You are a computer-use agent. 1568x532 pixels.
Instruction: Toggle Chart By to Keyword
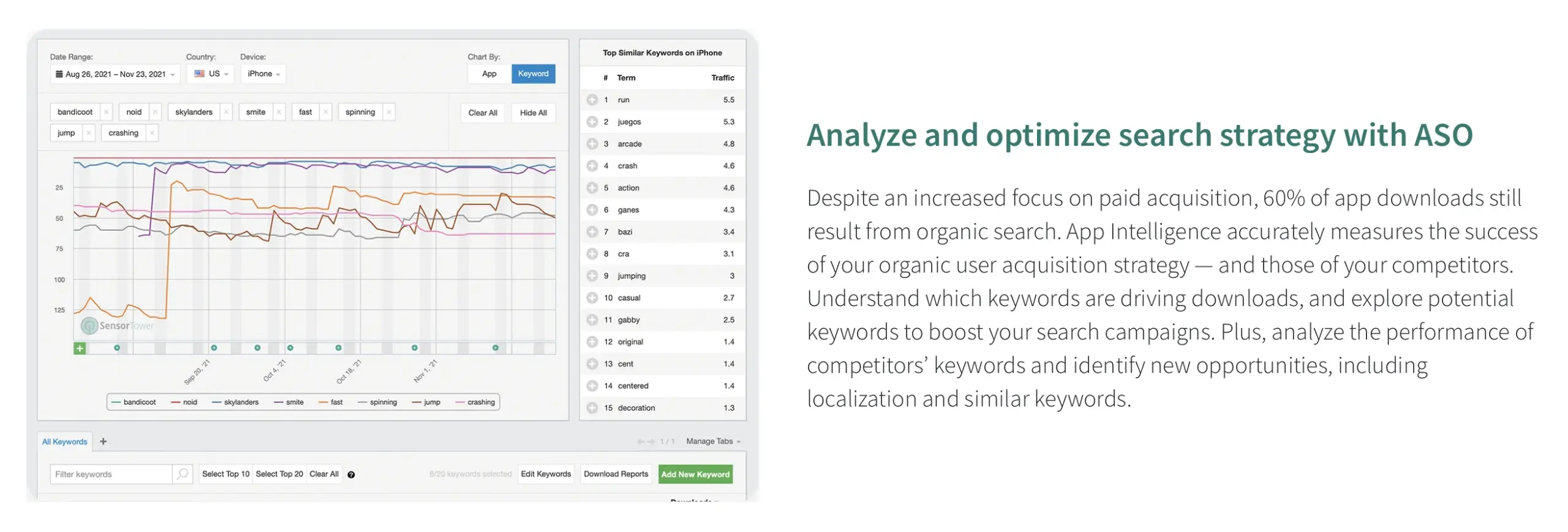click(x=532, y=73)
